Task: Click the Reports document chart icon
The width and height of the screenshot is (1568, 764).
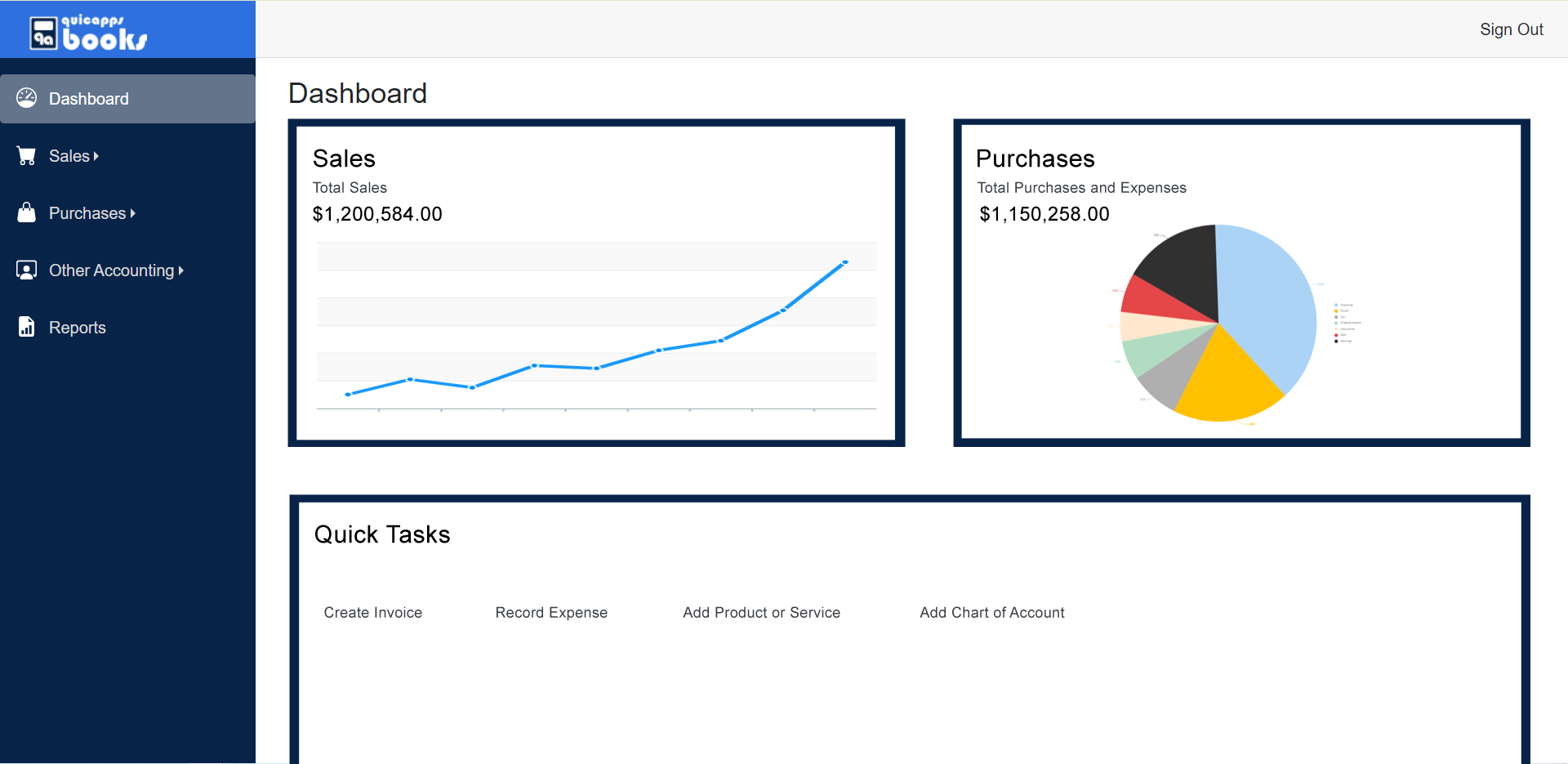Action: [27, 328]
